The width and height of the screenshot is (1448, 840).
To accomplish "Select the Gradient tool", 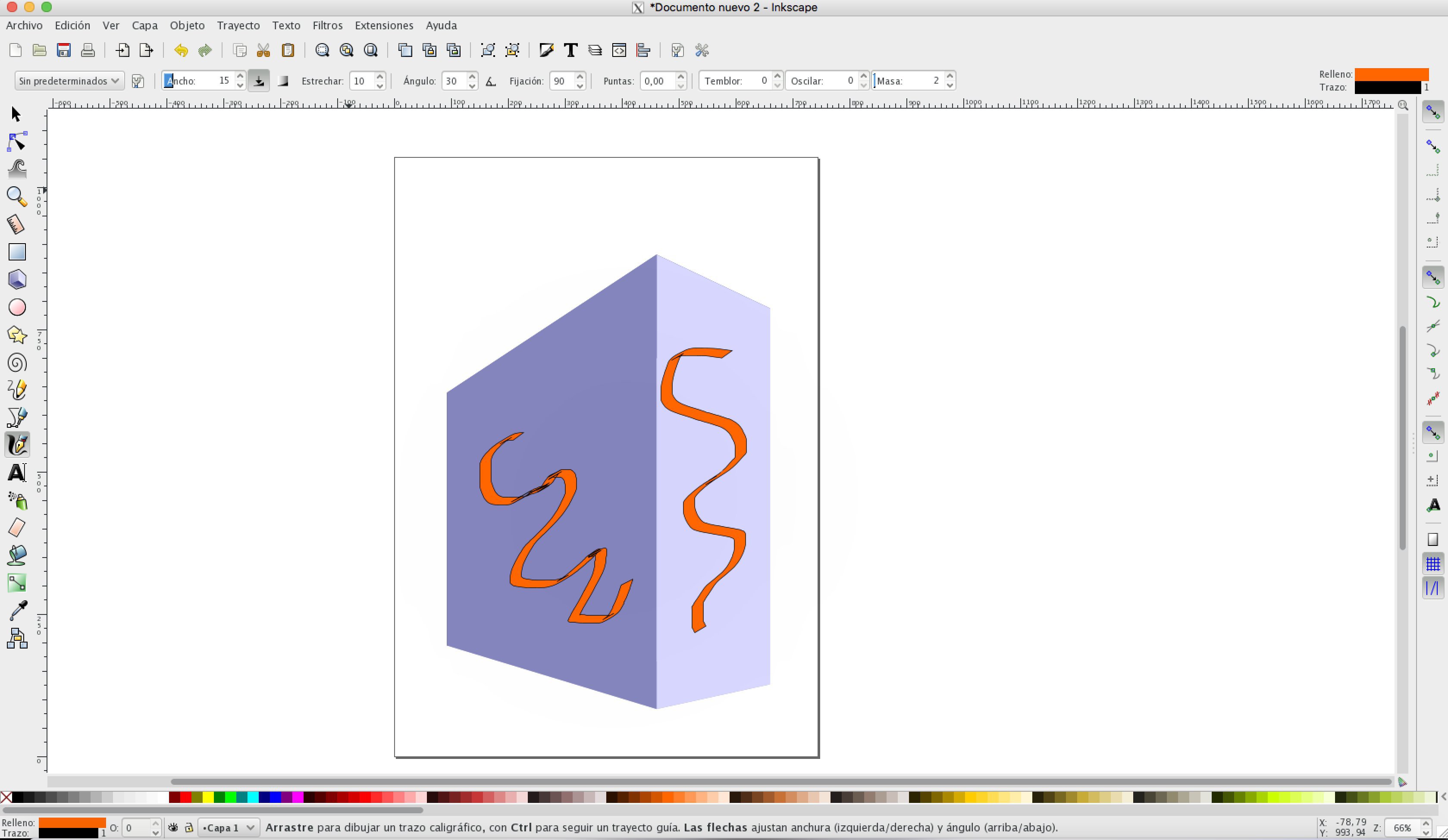I will (17, 583).
